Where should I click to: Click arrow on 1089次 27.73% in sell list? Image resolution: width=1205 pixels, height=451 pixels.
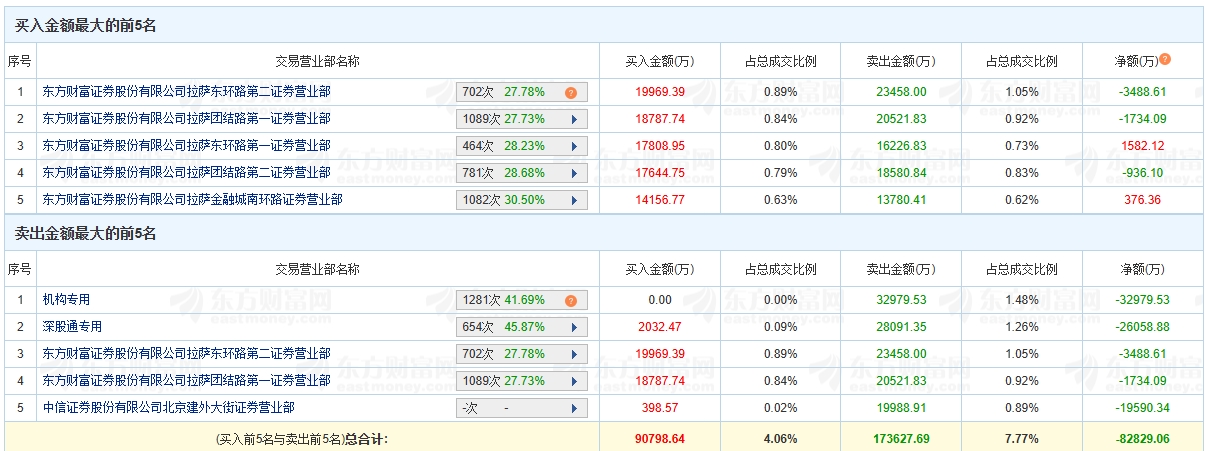574,381
